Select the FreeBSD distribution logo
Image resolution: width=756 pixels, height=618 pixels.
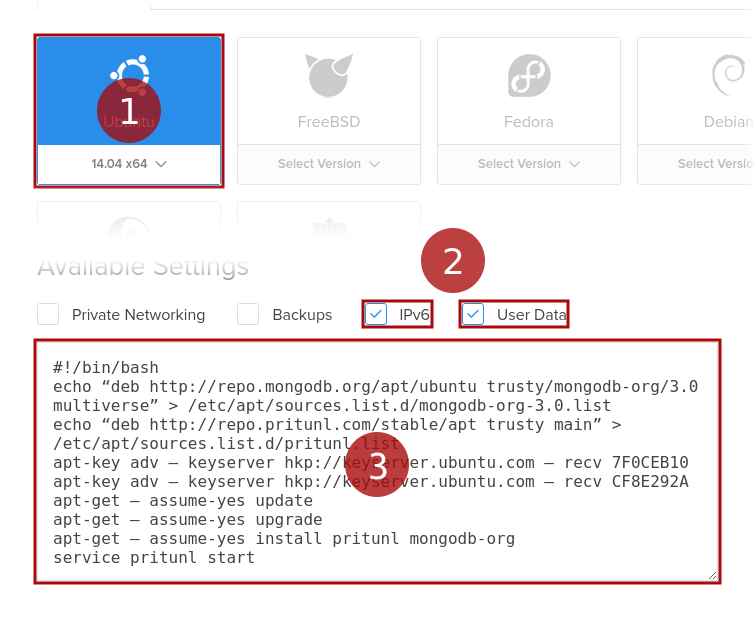[329, 75]
